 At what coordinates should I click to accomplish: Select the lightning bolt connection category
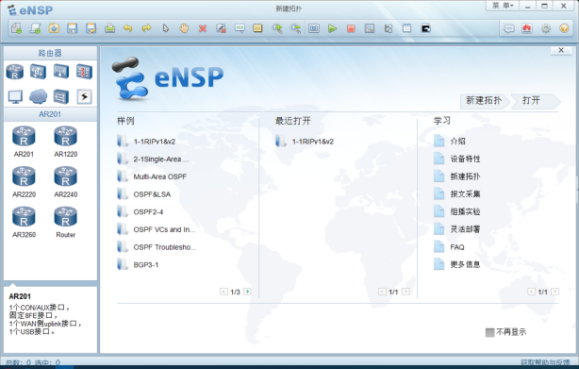pyautogui.click(x=84, y=97)
